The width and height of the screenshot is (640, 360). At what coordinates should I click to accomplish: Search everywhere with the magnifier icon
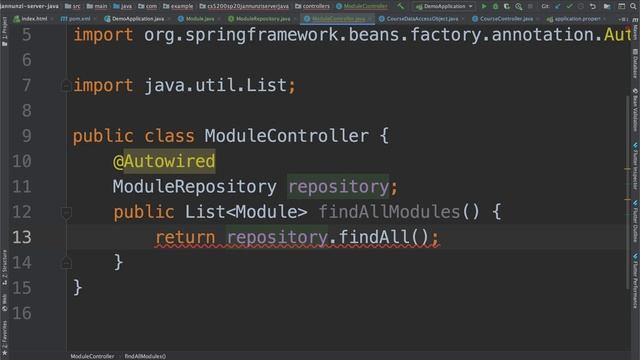pos(633,6)
